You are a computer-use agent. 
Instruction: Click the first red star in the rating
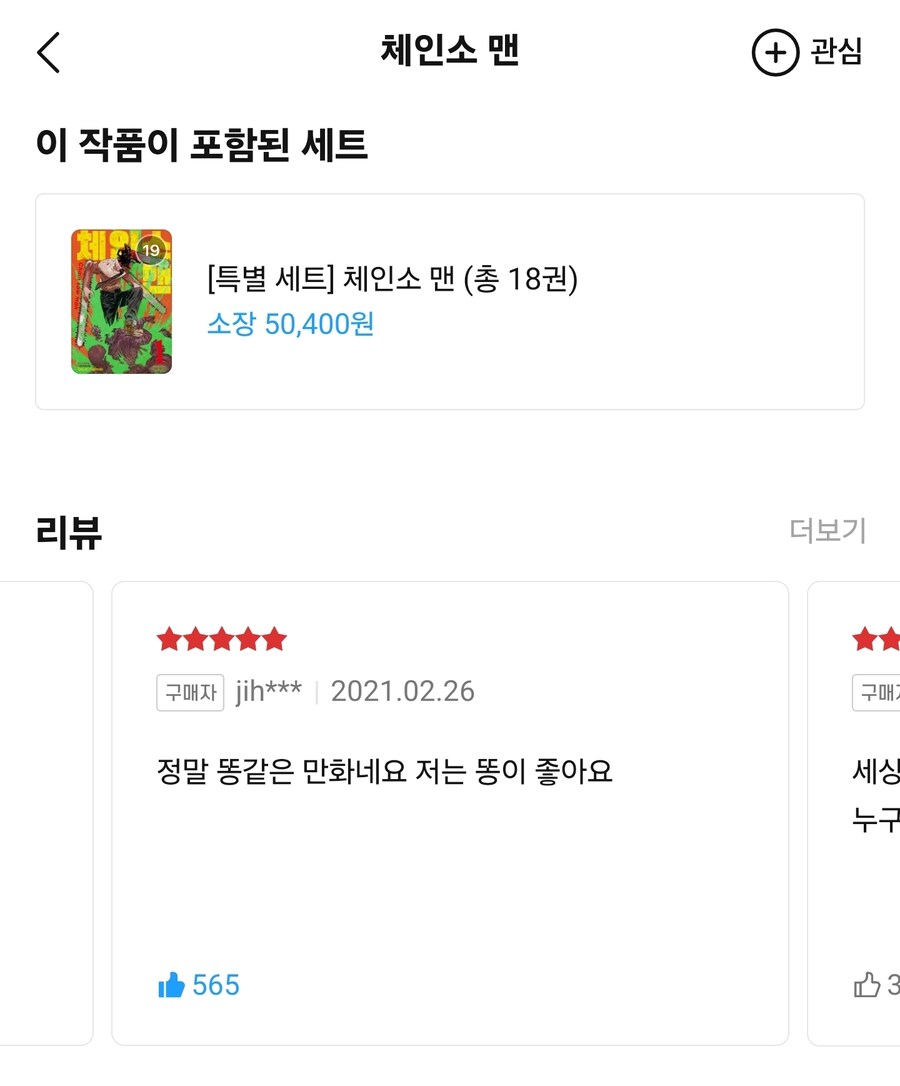click(170, 639)
